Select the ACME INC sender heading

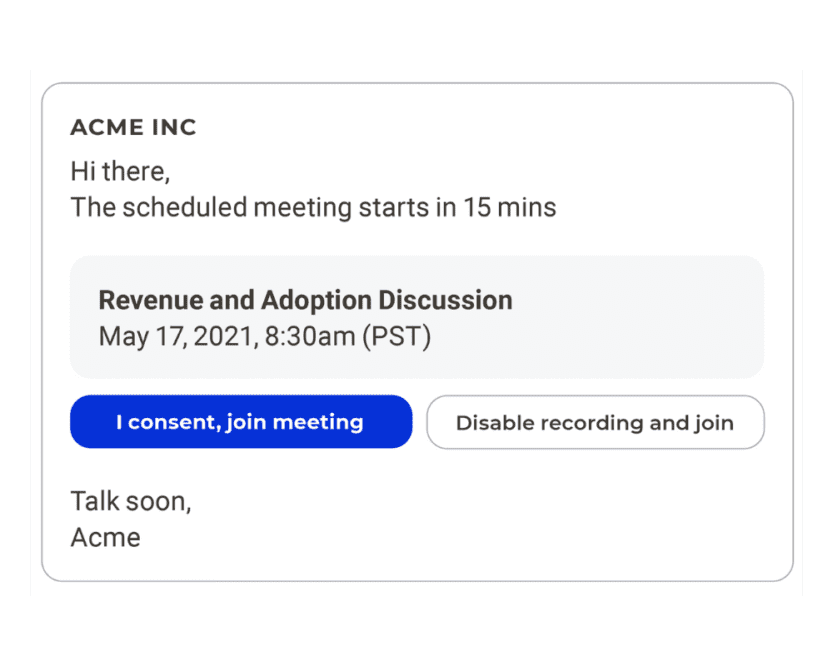click(x=133, y=128)
